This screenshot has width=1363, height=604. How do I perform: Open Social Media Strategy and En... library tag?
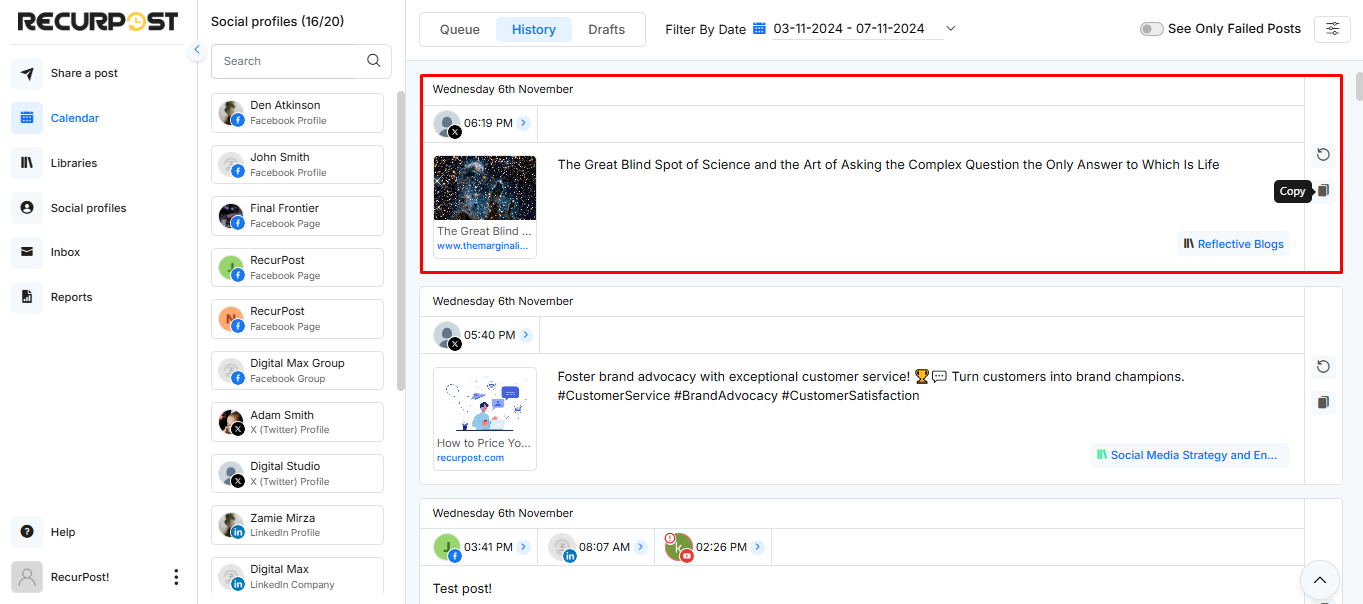(x=1190, y=455)
